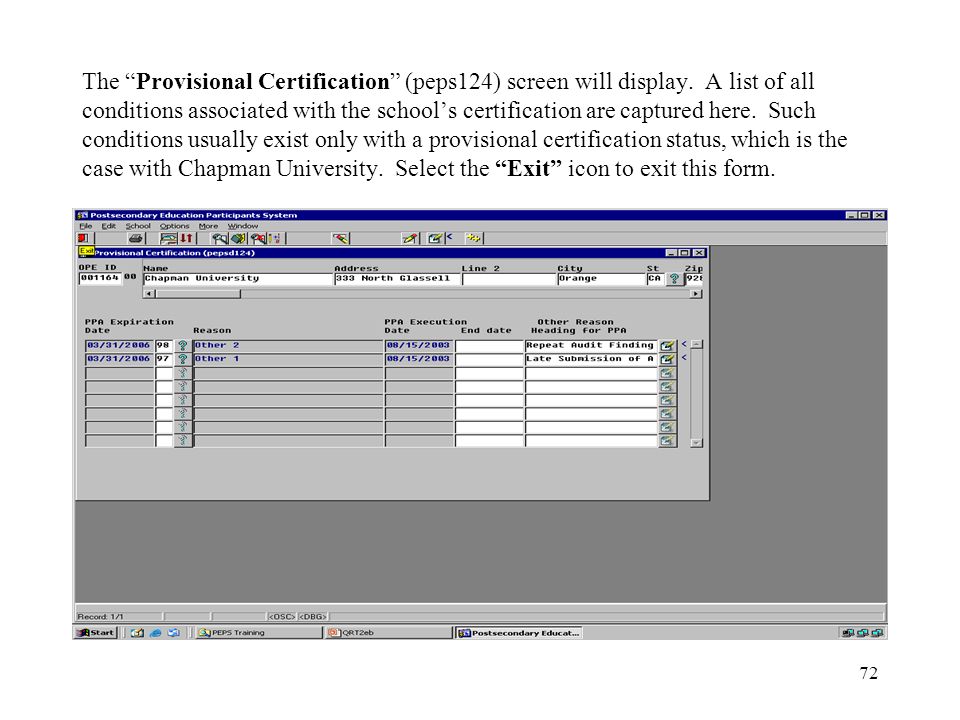The height and width of the screenshot is (720, 960).
Task: Open the editor icon for Repeat Audit Finding
Action: pyautogui.click(x=667, y=346)
